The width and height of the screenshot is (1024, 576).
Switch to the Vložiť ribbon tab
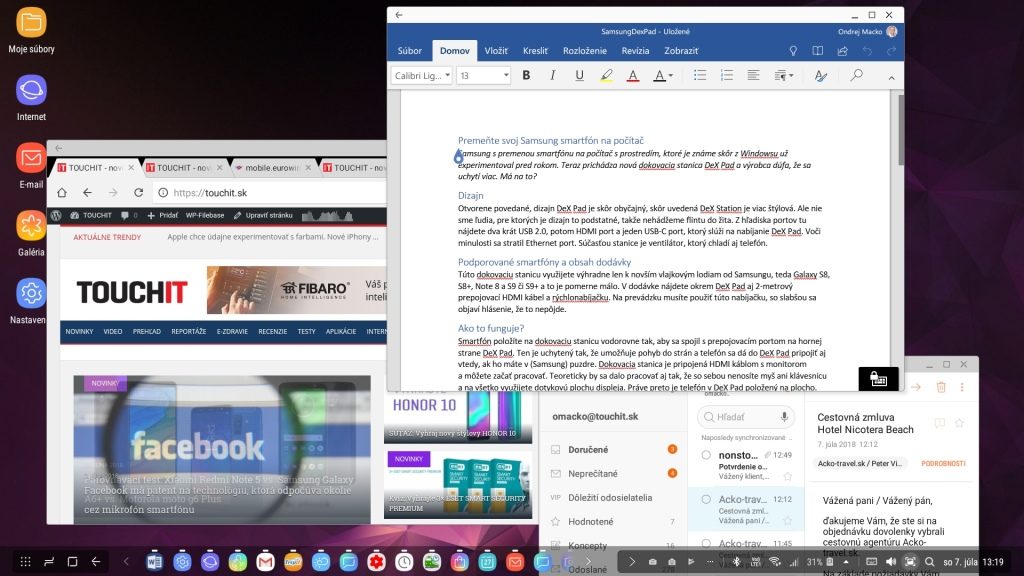pyautogui.click(x=496, y=50)
